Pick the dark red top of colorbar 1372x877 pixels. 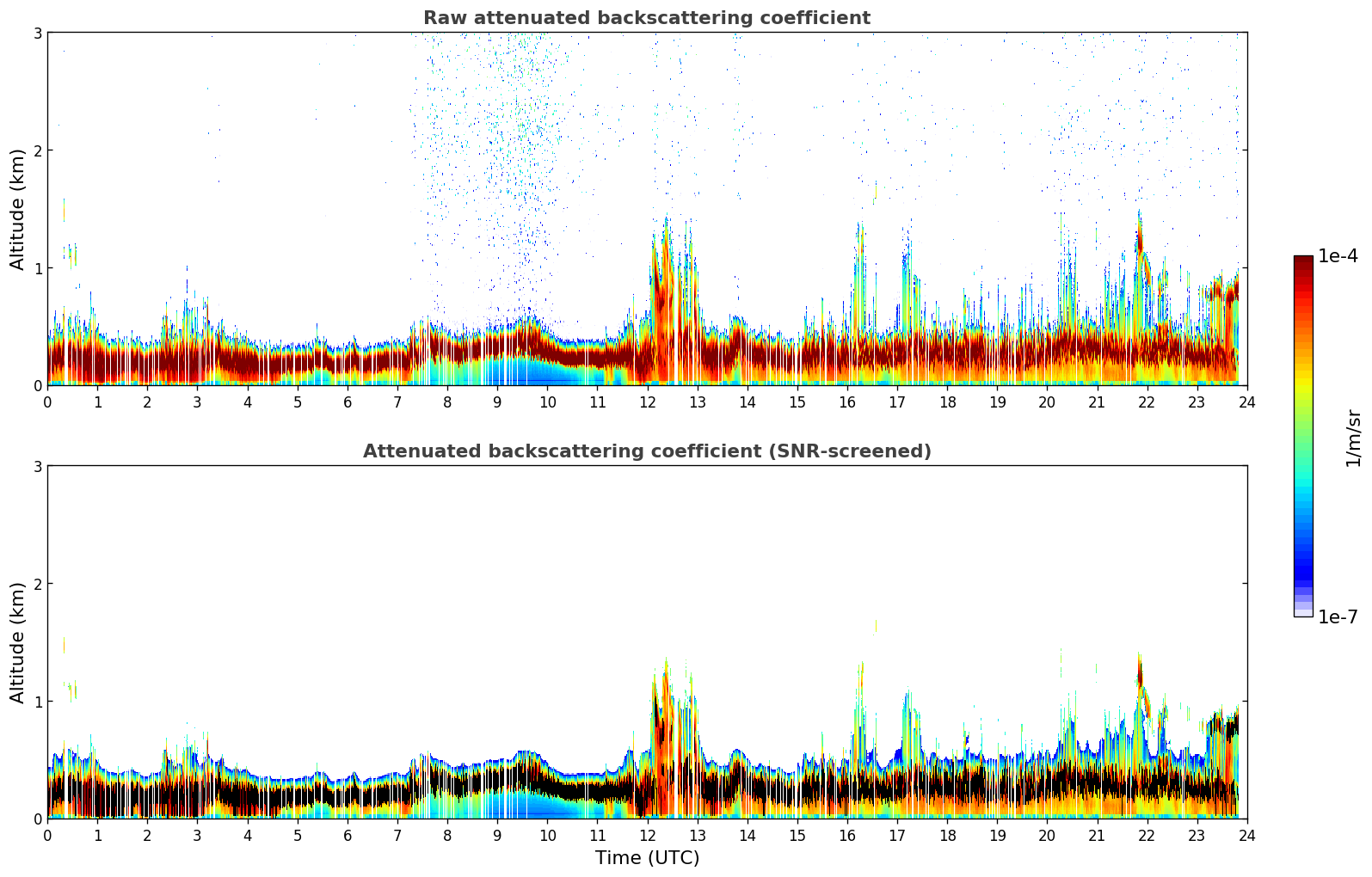pos(1303,261)
